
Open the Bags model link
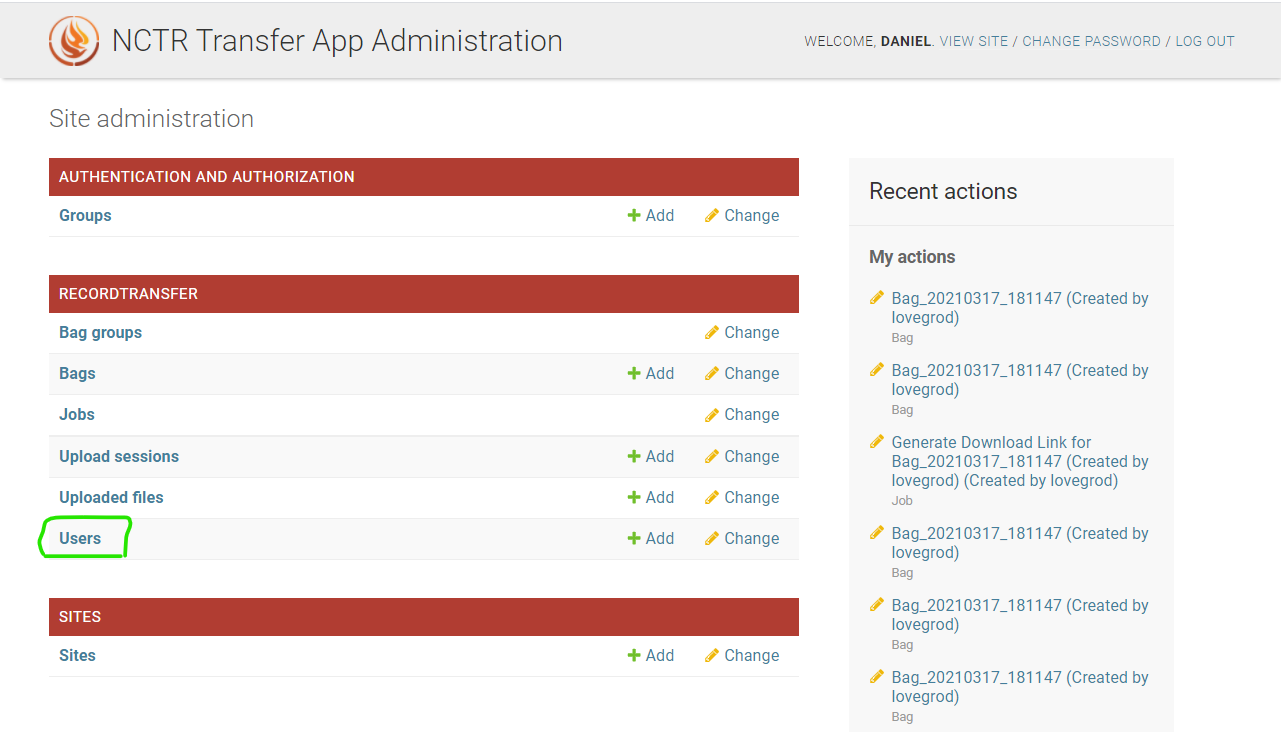click(77, 373)
